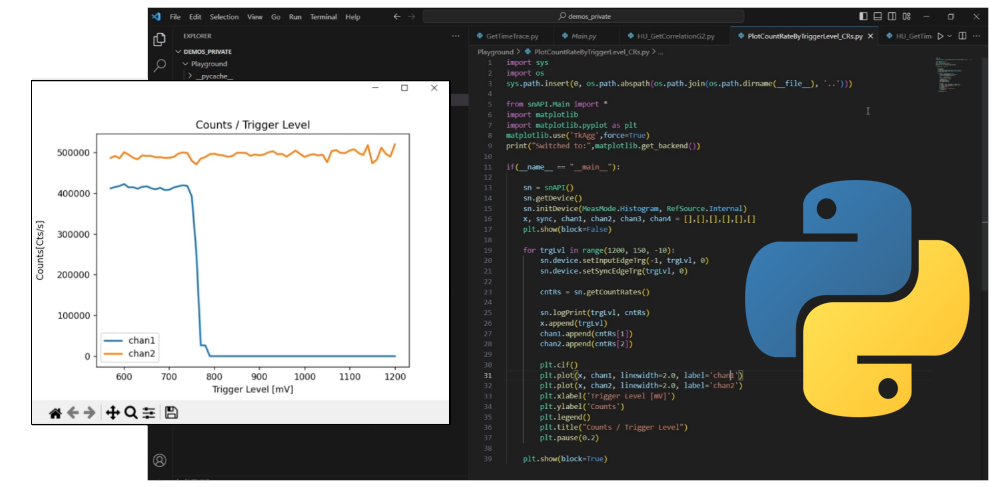
Task: Go forward to next plot view
Action: point(89,413)
